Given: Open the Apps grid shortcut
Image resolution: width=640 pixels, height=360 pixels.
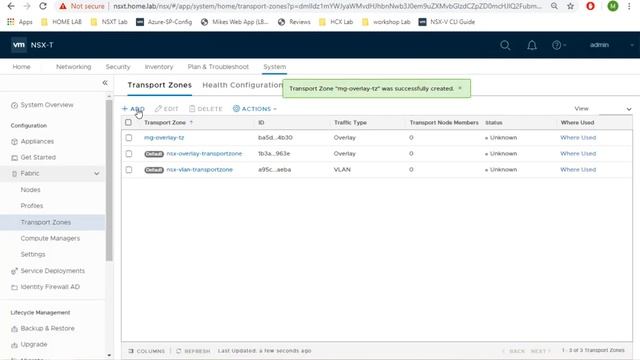Looking at the screenshot, I should (x=20, y=22).
